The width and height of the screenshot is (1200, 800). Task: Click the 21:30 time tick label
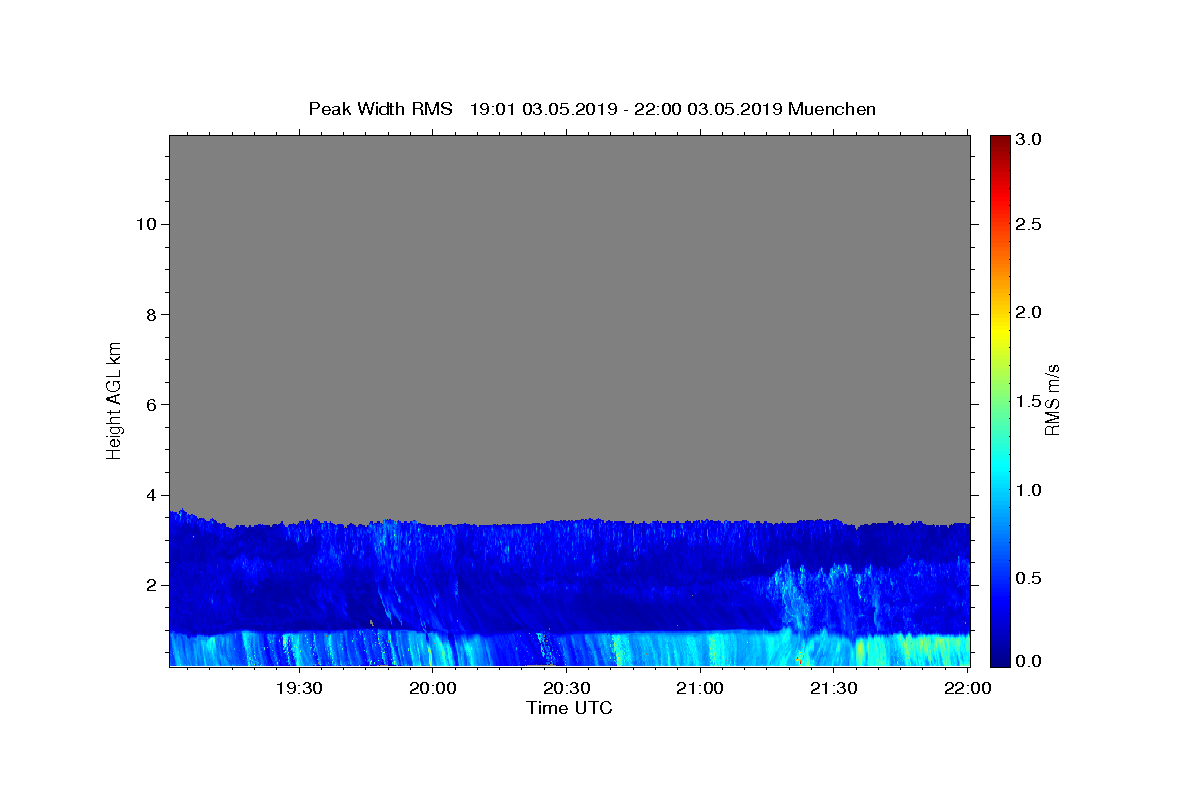click(x=833, y=688)
